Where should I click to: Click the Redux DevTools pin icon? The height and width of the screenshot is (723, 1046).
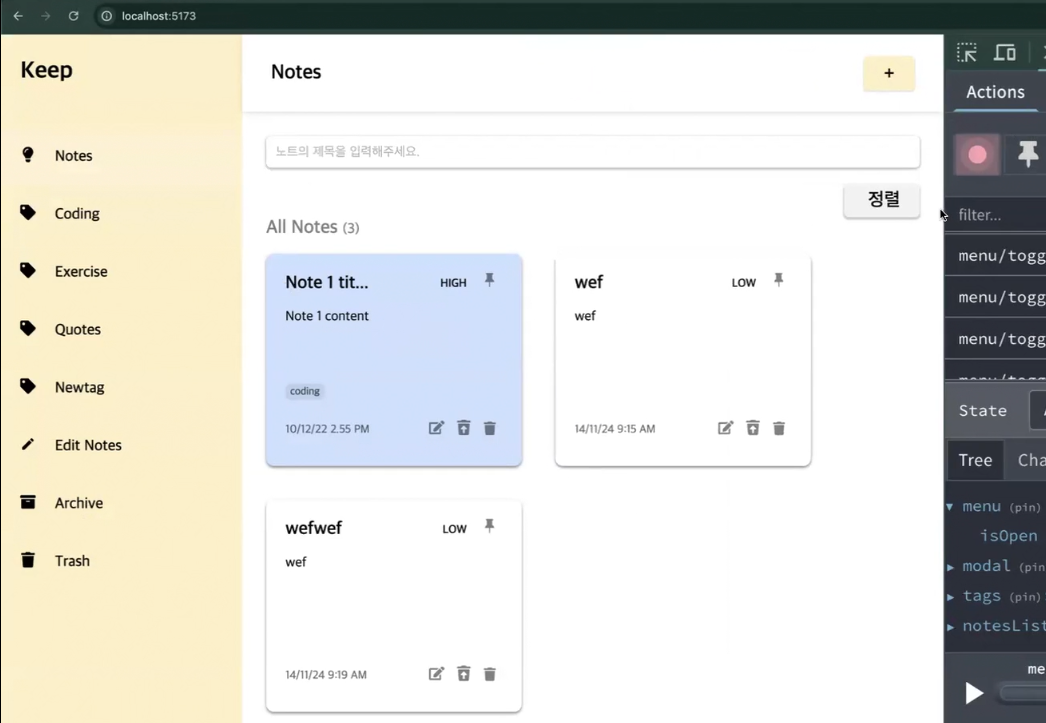tap(1028, 155)
